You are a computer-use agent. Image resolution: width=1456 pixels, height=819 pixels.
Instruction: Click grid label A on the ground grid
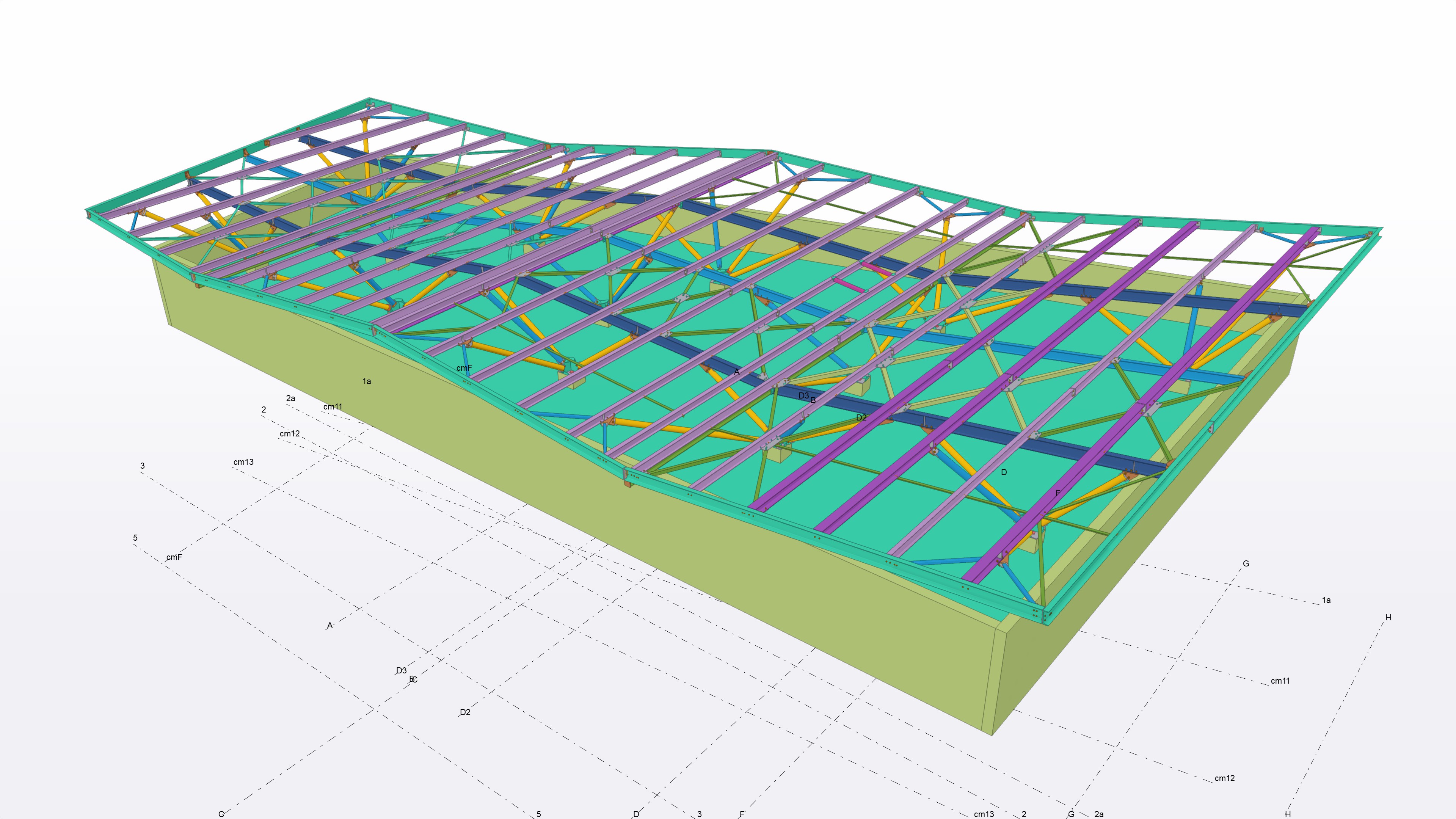click(x=329, y=626)
